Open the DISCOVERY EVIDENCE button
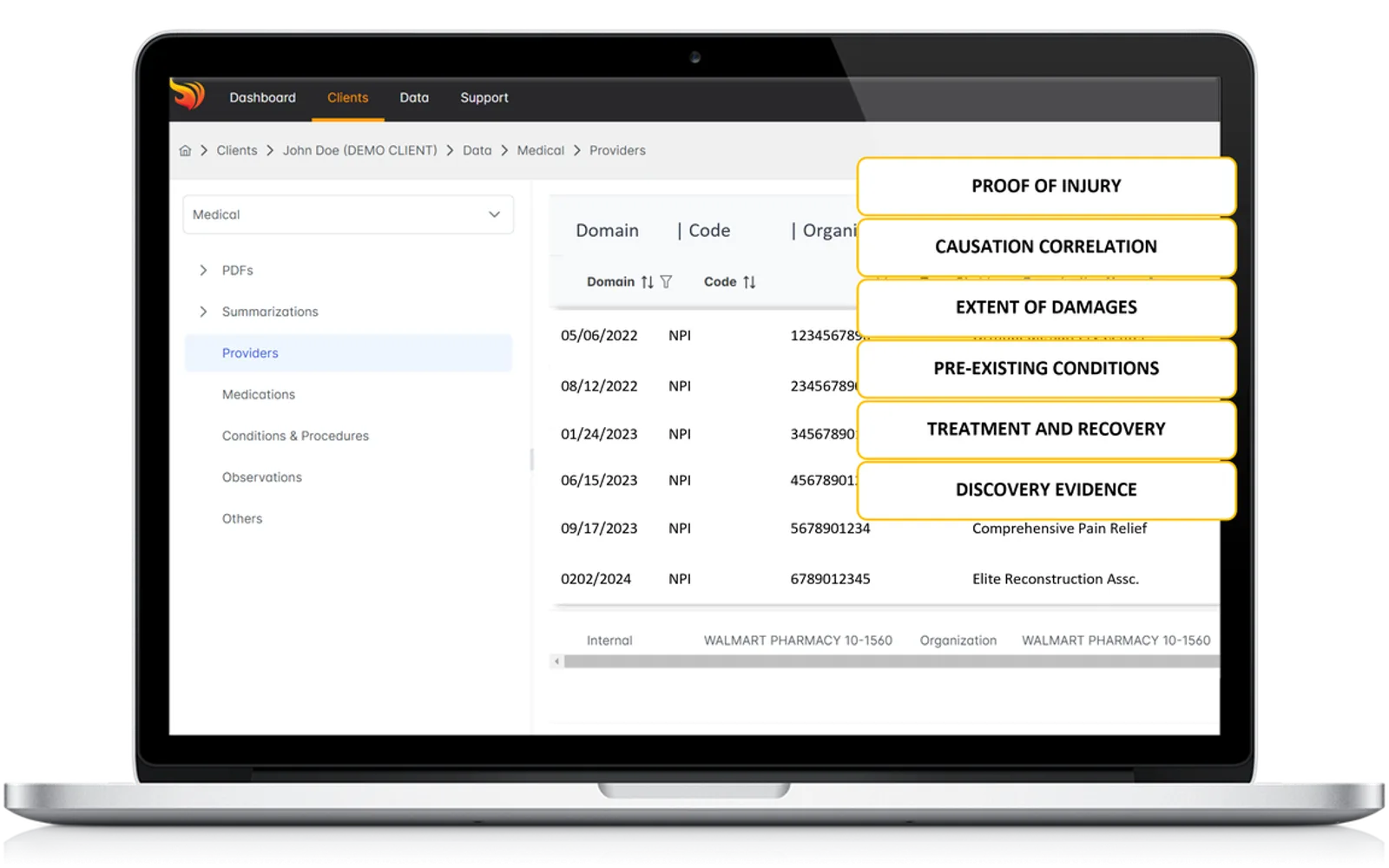This screenshot has height=868, width=1389. 1046,490
